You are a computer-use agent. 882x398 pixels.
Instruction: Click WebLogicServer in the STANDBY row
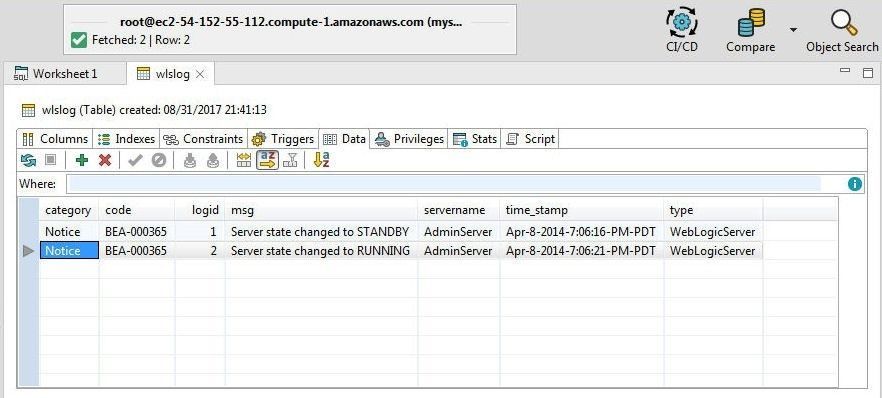[x=713, y=232]
